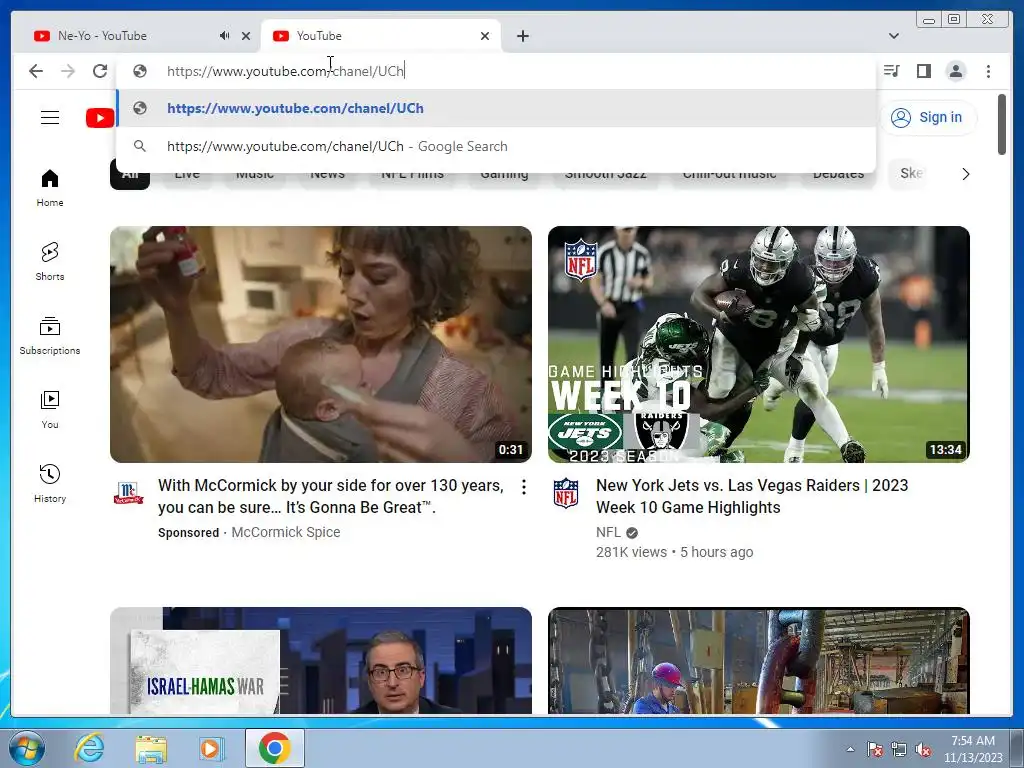Screen dimensions: 1024x768
Task: Click the McCormick Spice channel avatar
Action: tap(129, 493)
